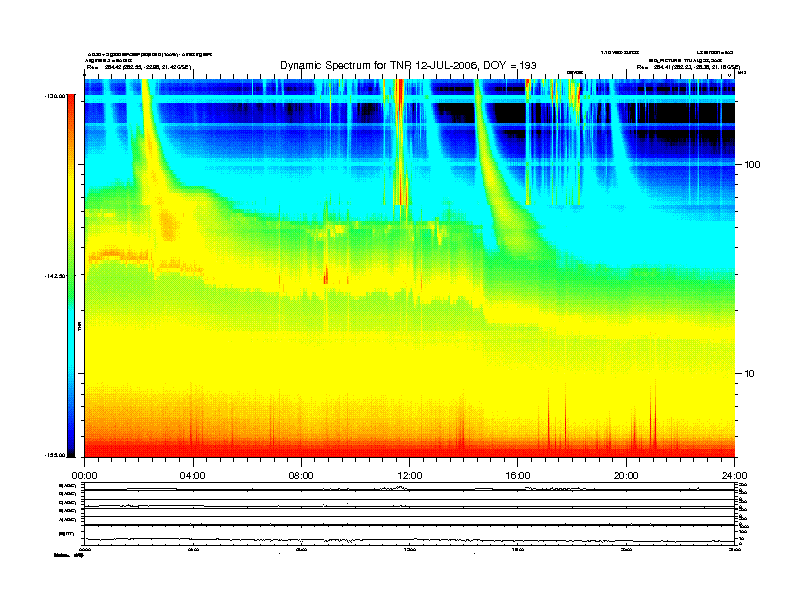Screen dimensions: 792x612
Task: Click the '12:00' time axis label
Action: pyautogui.click(x=410, y=476)
